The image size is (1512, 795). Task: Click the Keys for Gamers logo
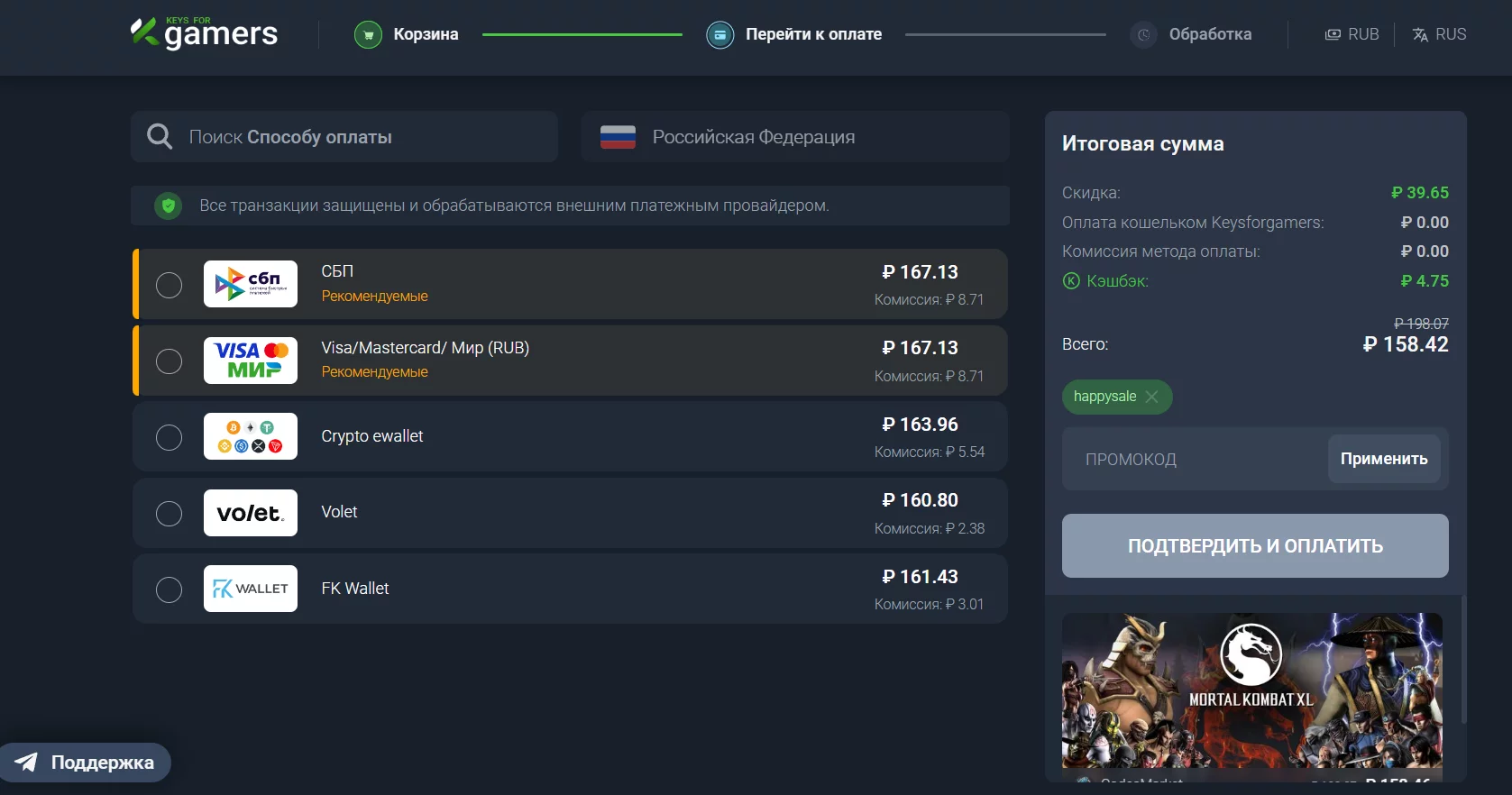point(205,33)
